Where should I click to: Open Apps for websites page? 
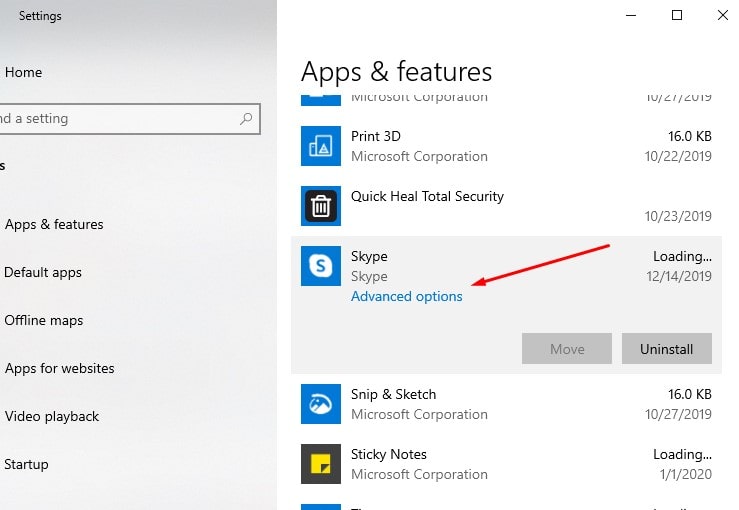[59, 369]
